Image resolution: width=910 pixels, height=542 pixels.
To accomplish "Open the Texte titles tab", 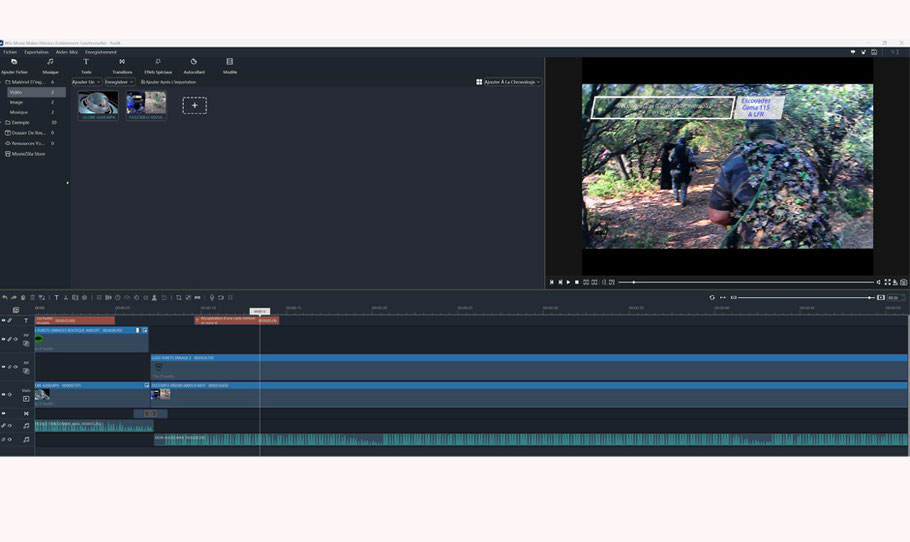I will [x=86, y=66].
